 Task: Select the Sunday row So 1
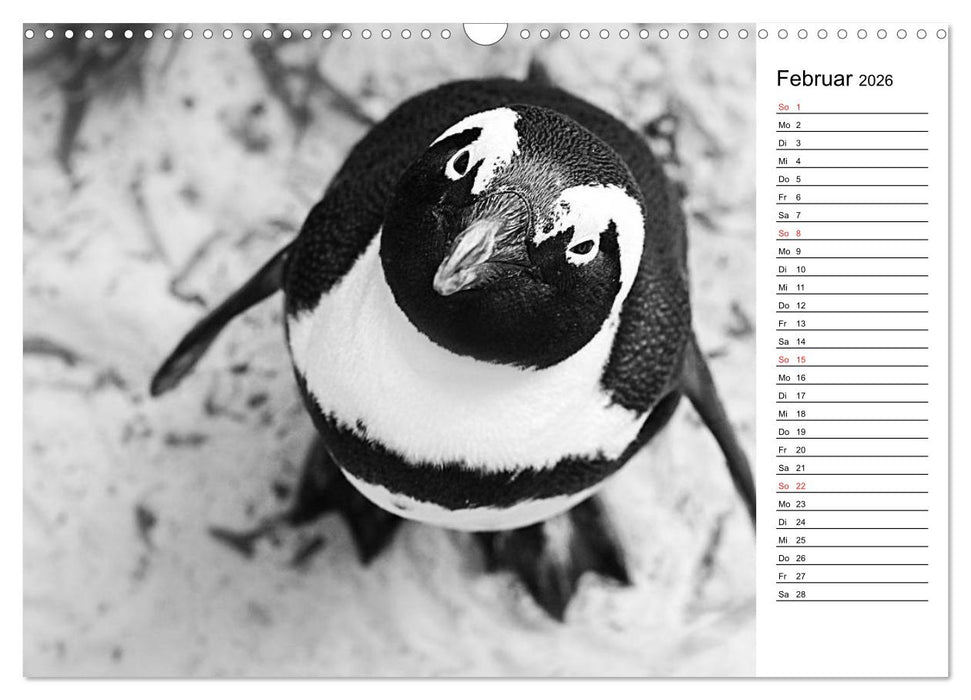(x=851, y=107)
